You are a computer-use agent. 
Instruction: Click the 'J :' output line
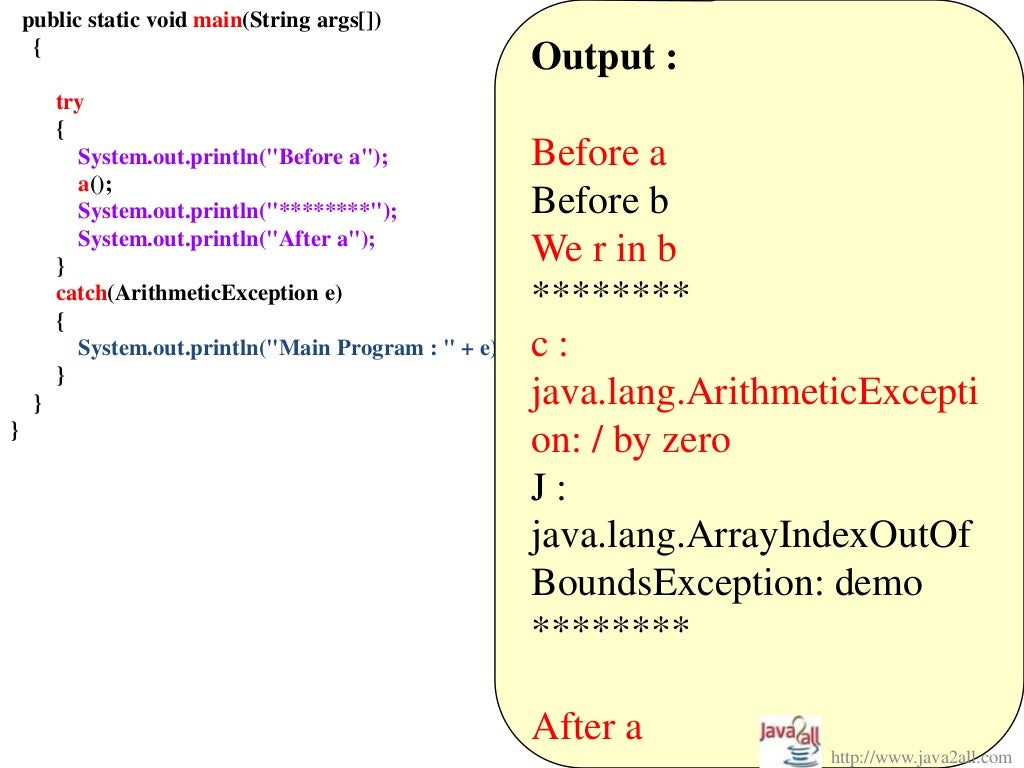(x=549, y=487)
